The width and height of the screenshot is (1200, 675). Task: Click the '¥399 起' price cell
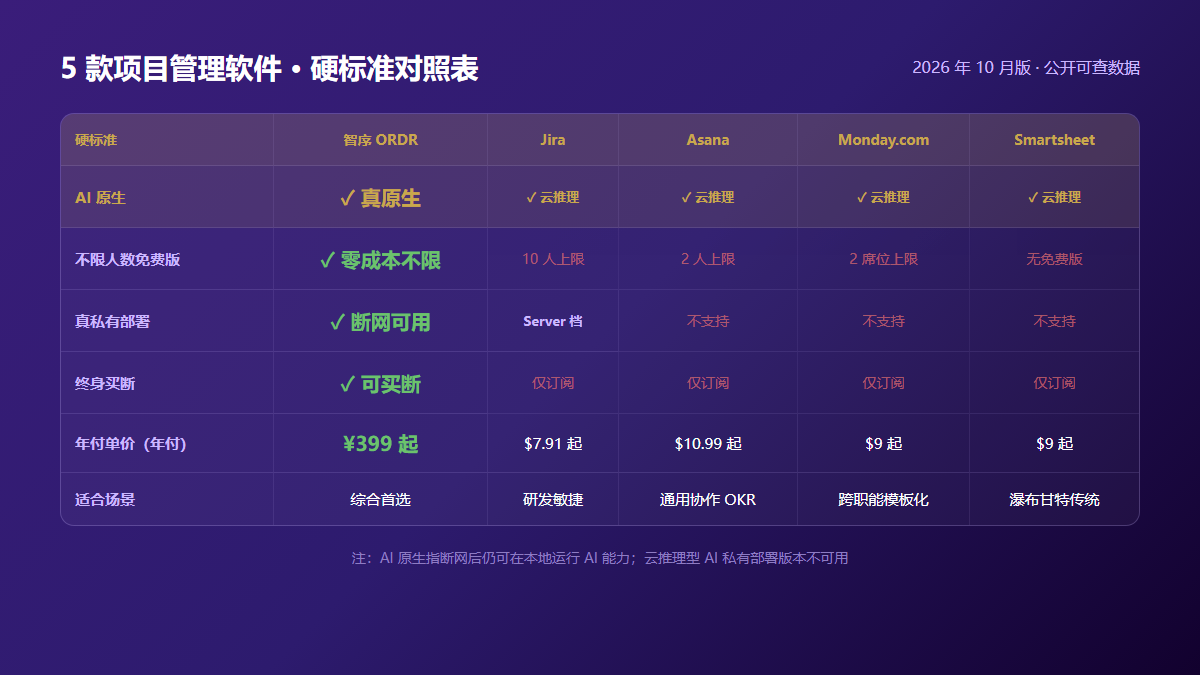coord(380,444)
